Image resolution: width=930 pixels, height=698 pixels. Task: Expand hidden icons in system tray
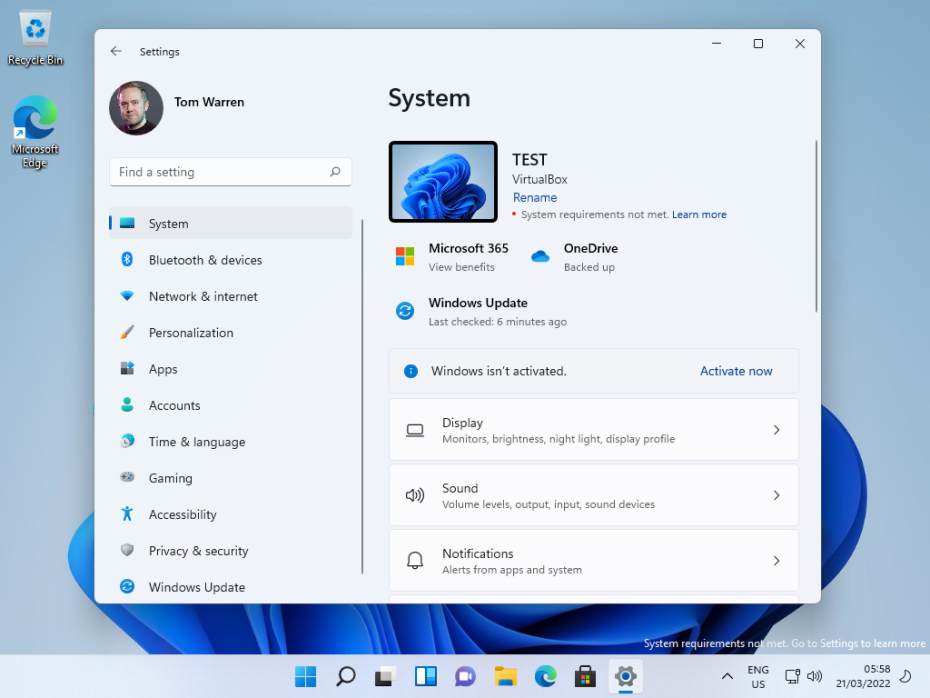727,676
